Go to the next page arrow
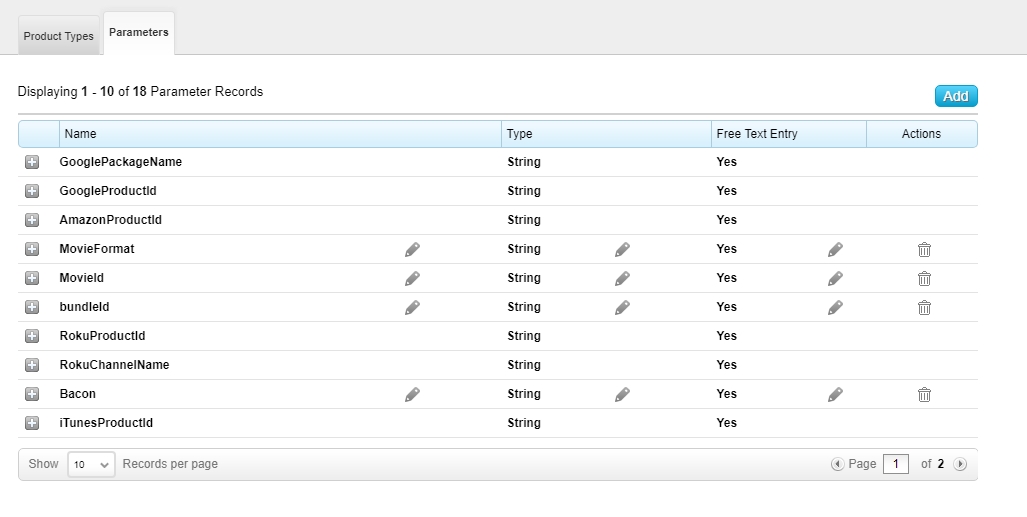 (x=960, y=464)
